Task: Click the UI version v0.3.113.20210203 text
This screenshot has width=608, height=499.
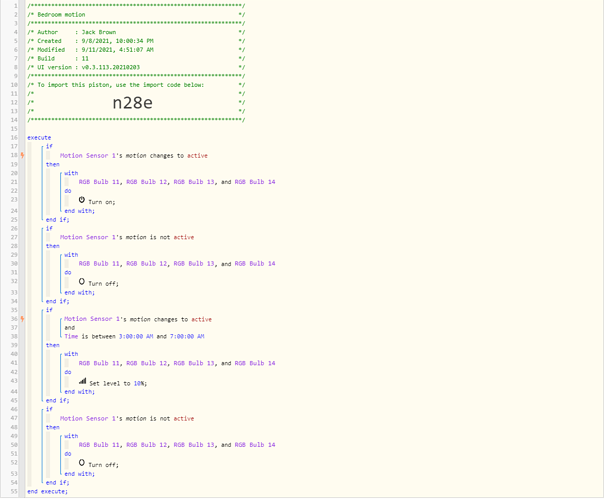Action: (111, 67)
